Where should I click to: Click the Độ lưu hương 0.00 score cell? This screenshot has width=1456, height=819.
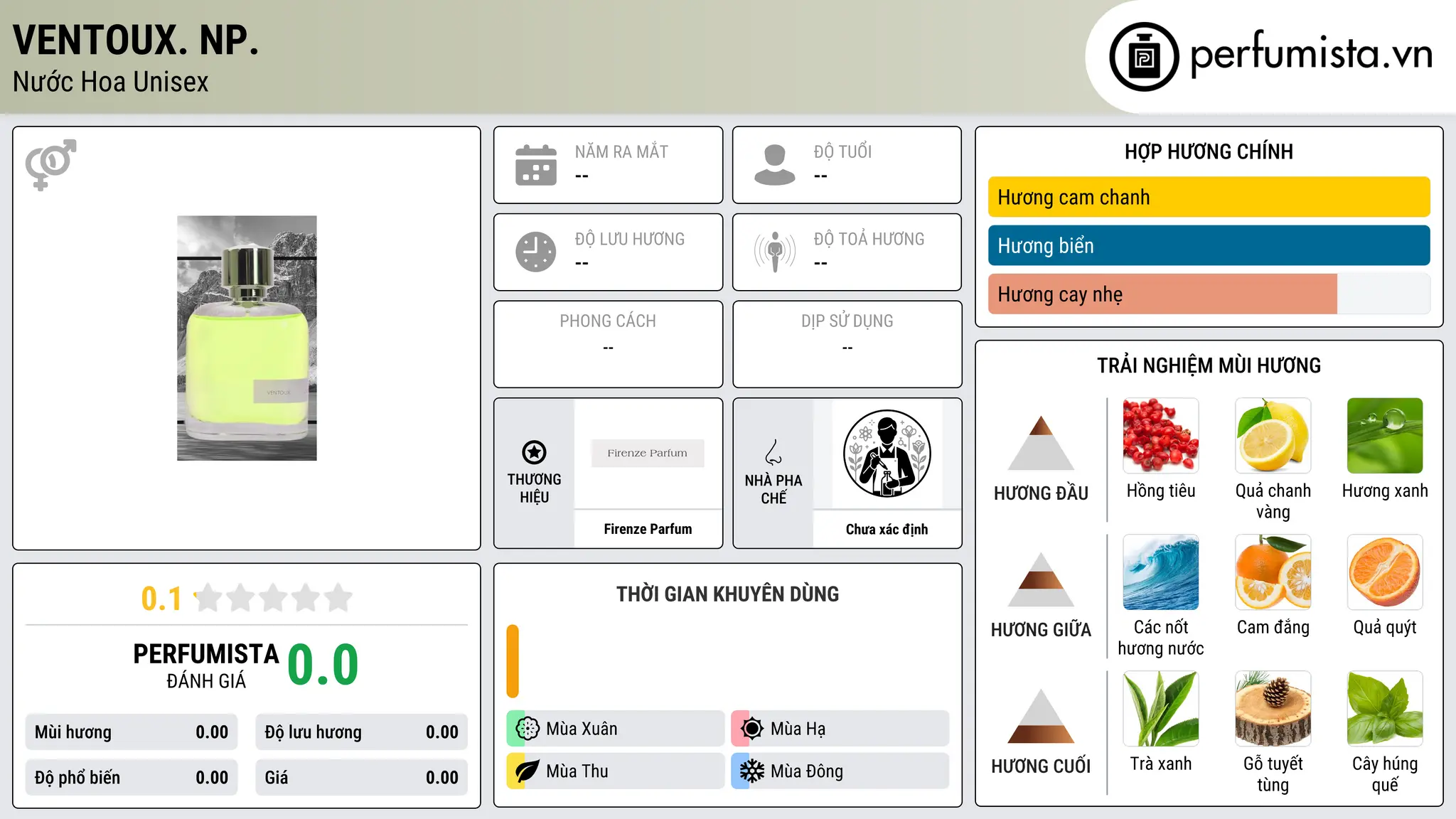tap(362, 732)
